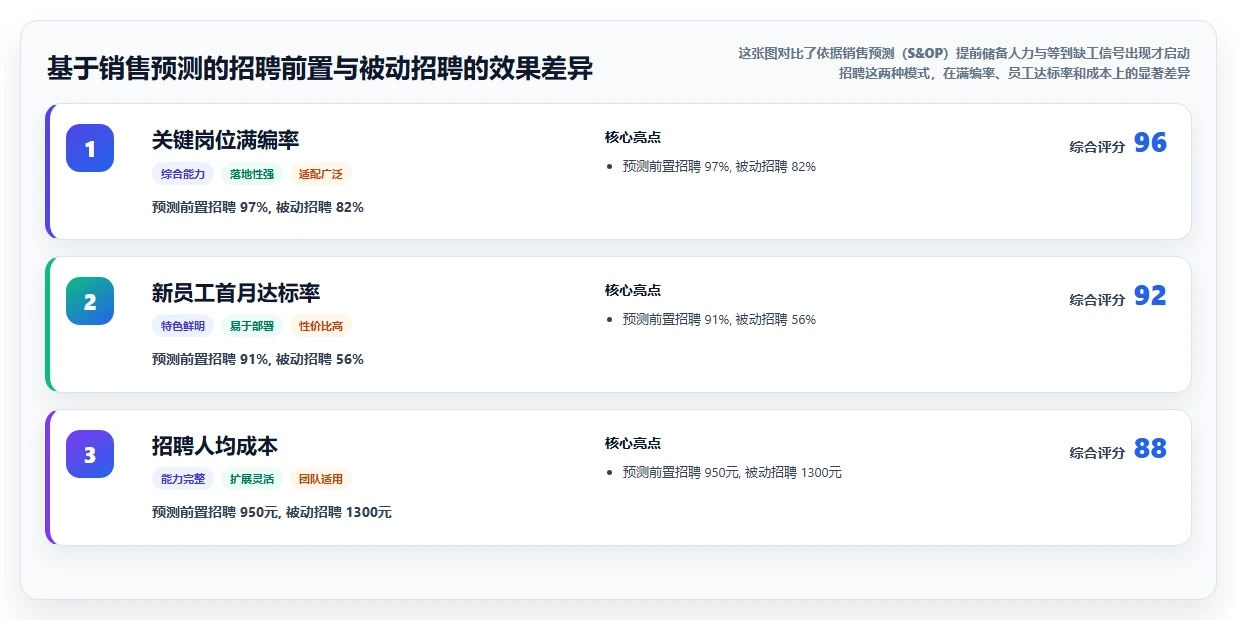Click the bullet item with 91% and 56%
The width and height of the screenshot is (1237, 620).
click(x=719, y=320)
